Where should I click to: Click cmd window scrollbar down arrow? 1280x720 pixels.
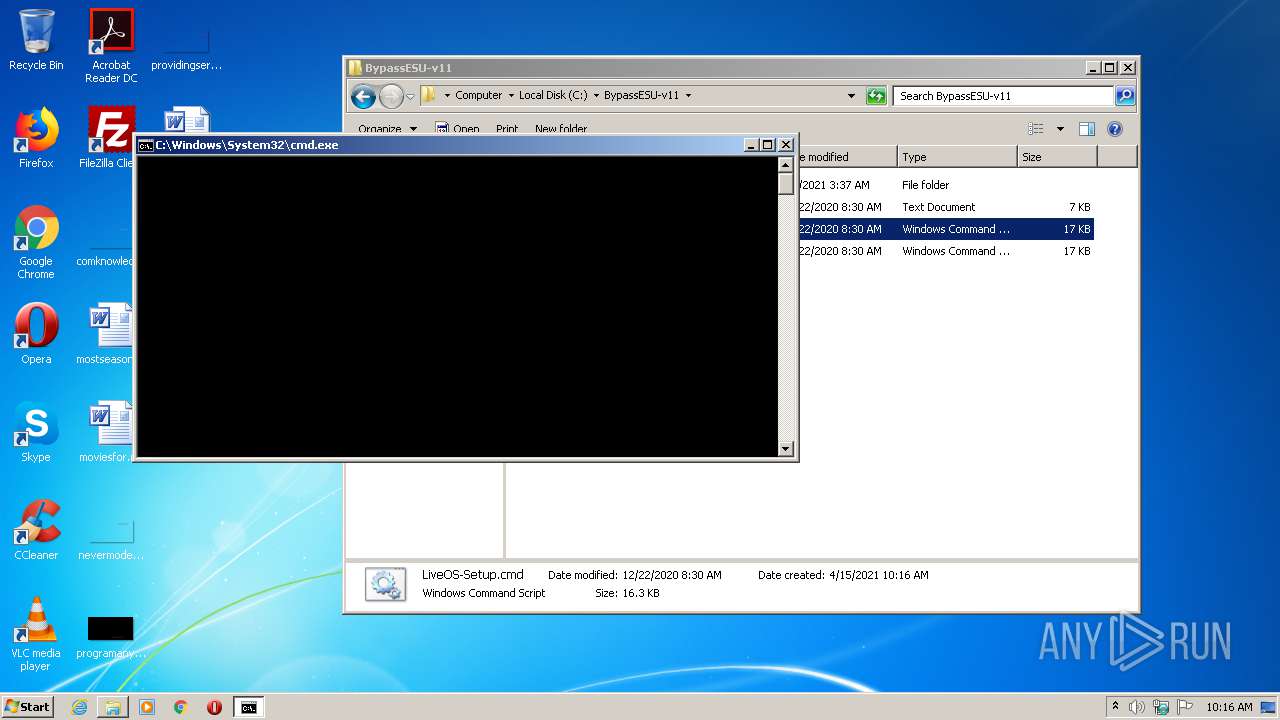point(785,449)
